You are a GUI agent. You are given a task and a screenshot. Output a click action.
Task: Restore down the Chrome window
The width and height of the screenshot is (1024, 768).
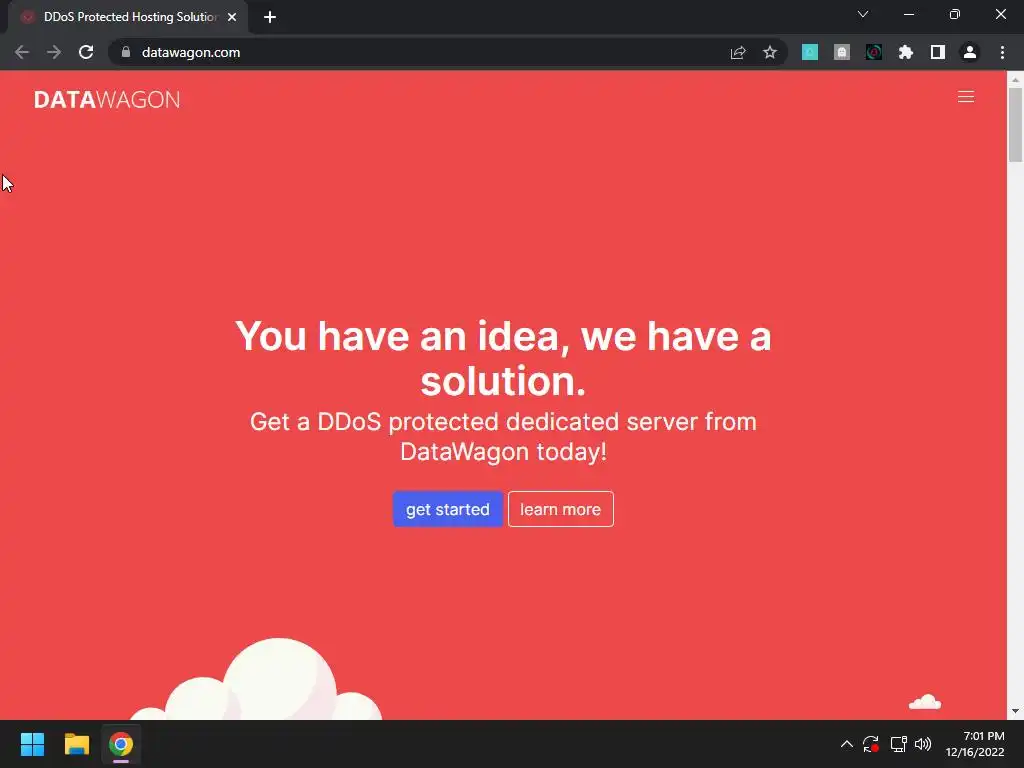[x=955, y=14]
